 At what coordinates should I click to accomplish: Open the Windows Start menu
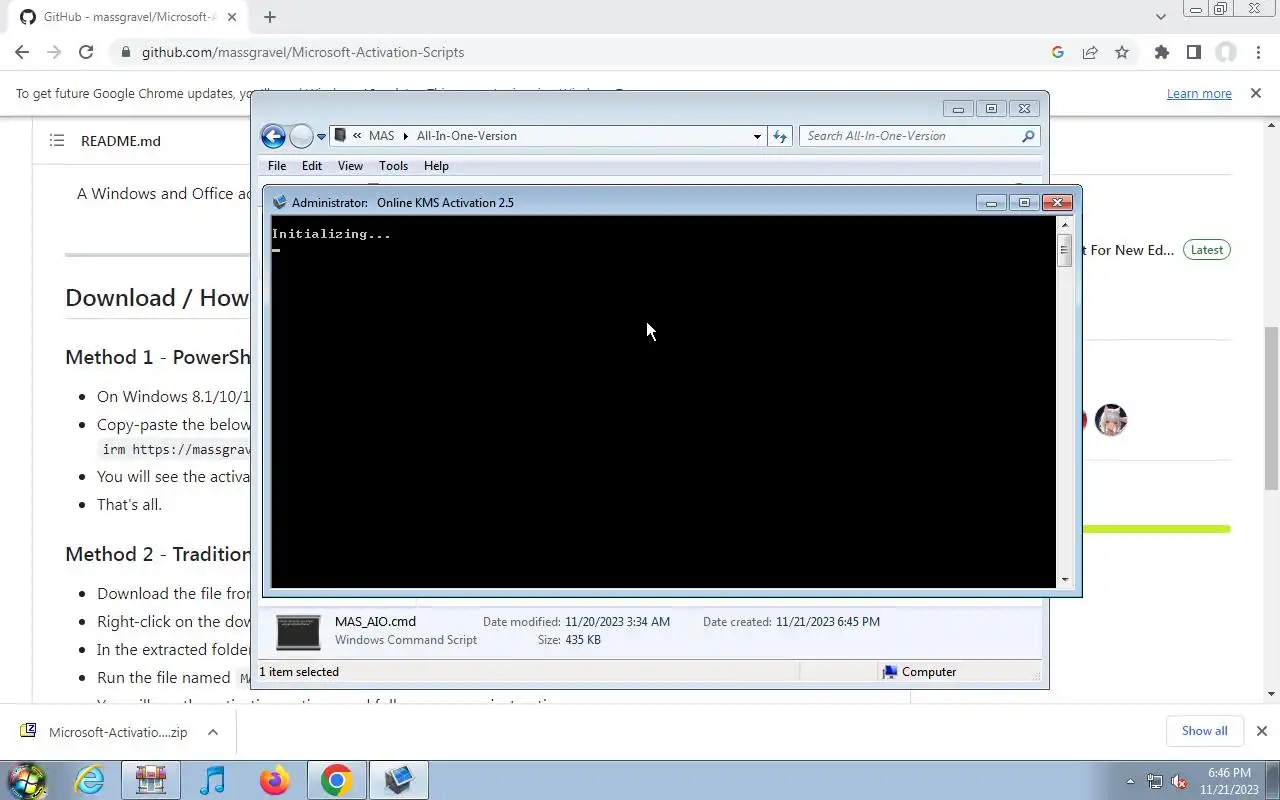click(26, 780)
